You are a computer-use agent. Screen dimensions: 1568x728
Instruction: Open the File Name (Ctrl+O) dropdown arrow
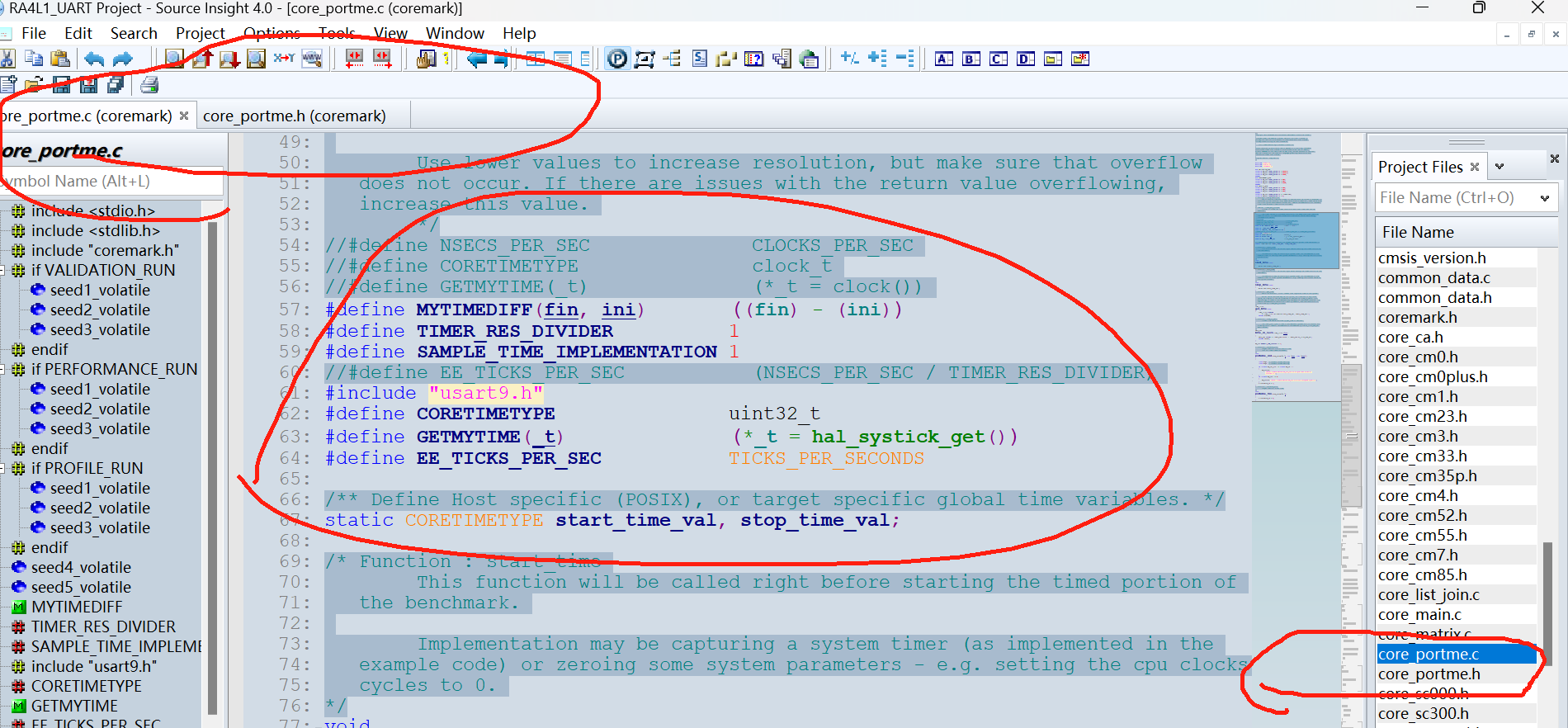point(1544,198)
